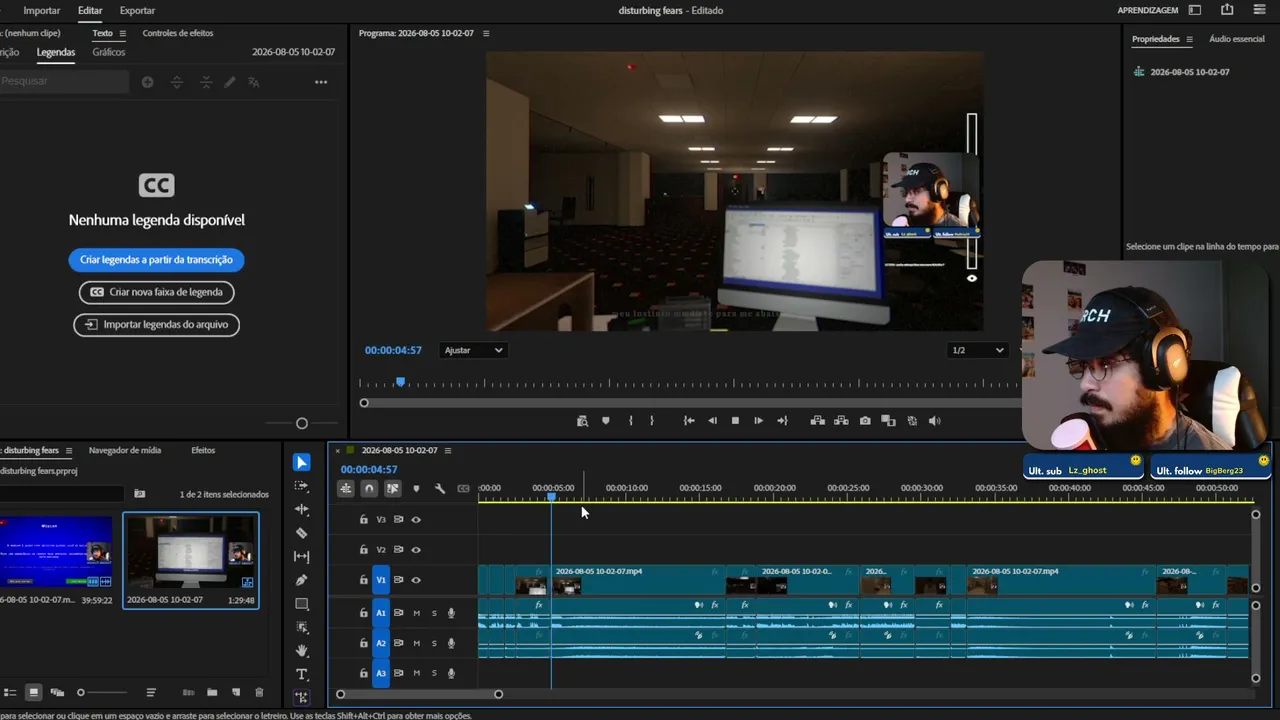Click the add caption segment plus icon
Screen dimensions: 1280x720
click(148, 82)
